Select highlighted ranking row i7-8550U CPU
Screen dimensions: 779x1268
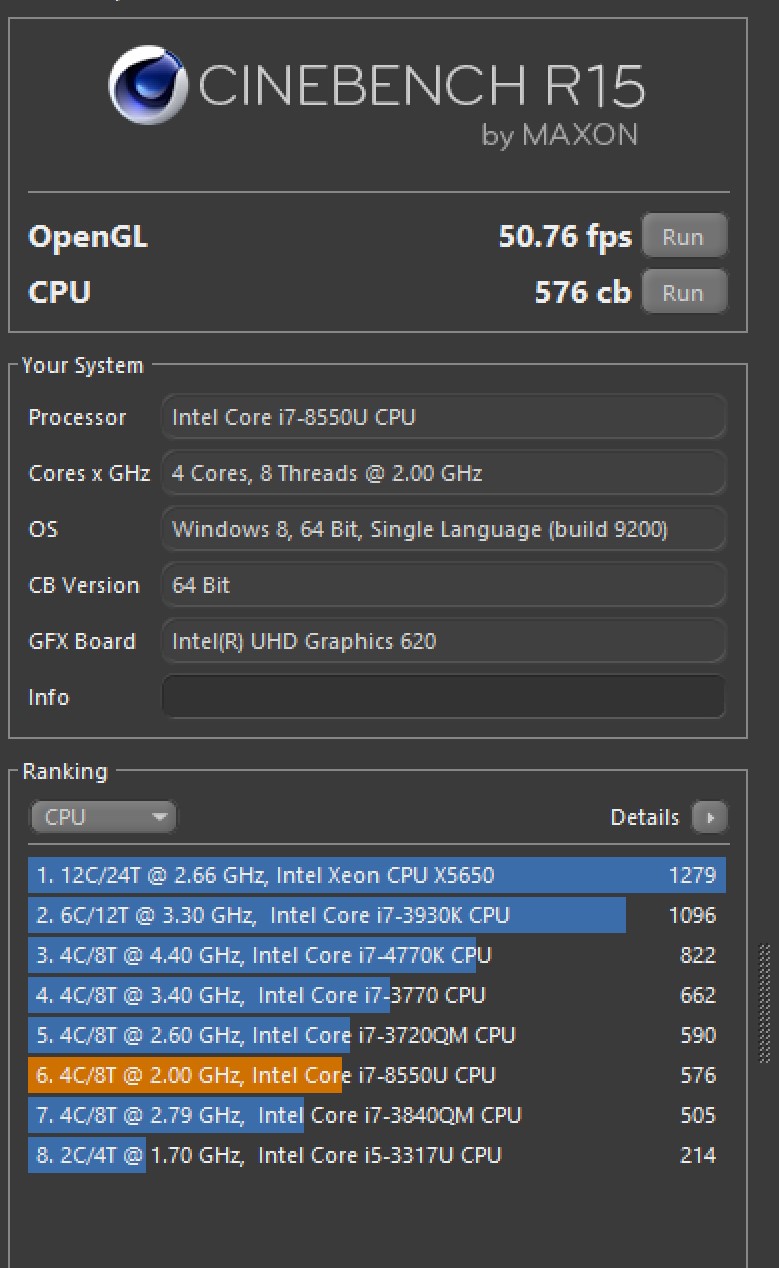tap(377, 1075)
